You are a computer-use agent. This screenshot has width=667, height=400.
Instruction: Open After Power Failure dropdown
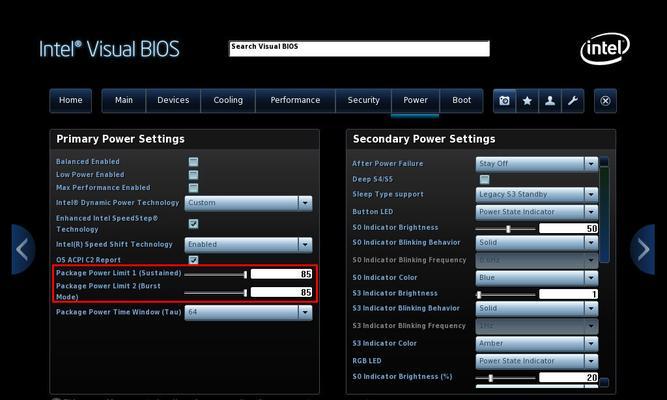[x=537, y=164]
